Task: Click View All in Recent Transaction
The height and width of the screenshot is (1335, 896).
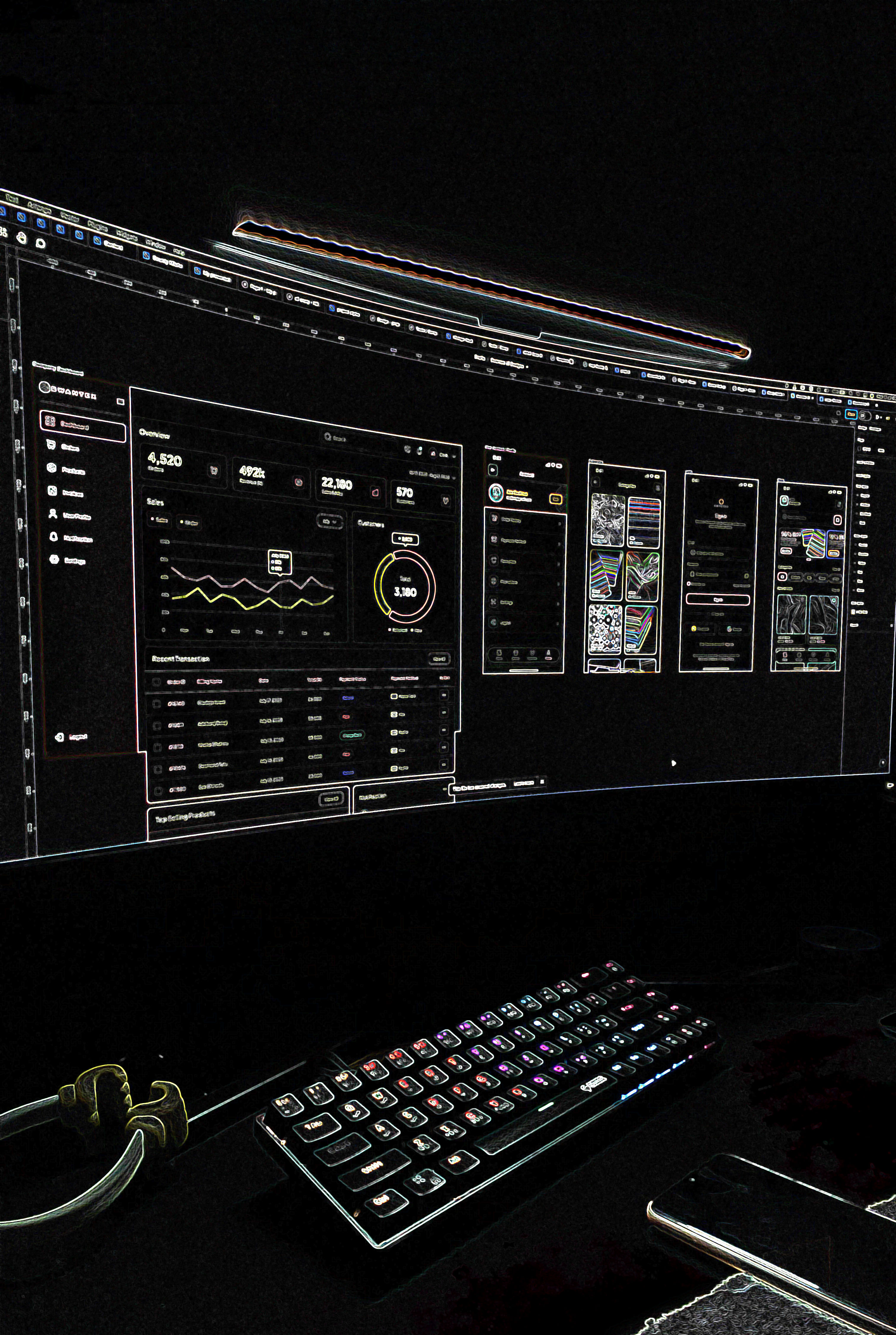Action: (x=439, y=659)
